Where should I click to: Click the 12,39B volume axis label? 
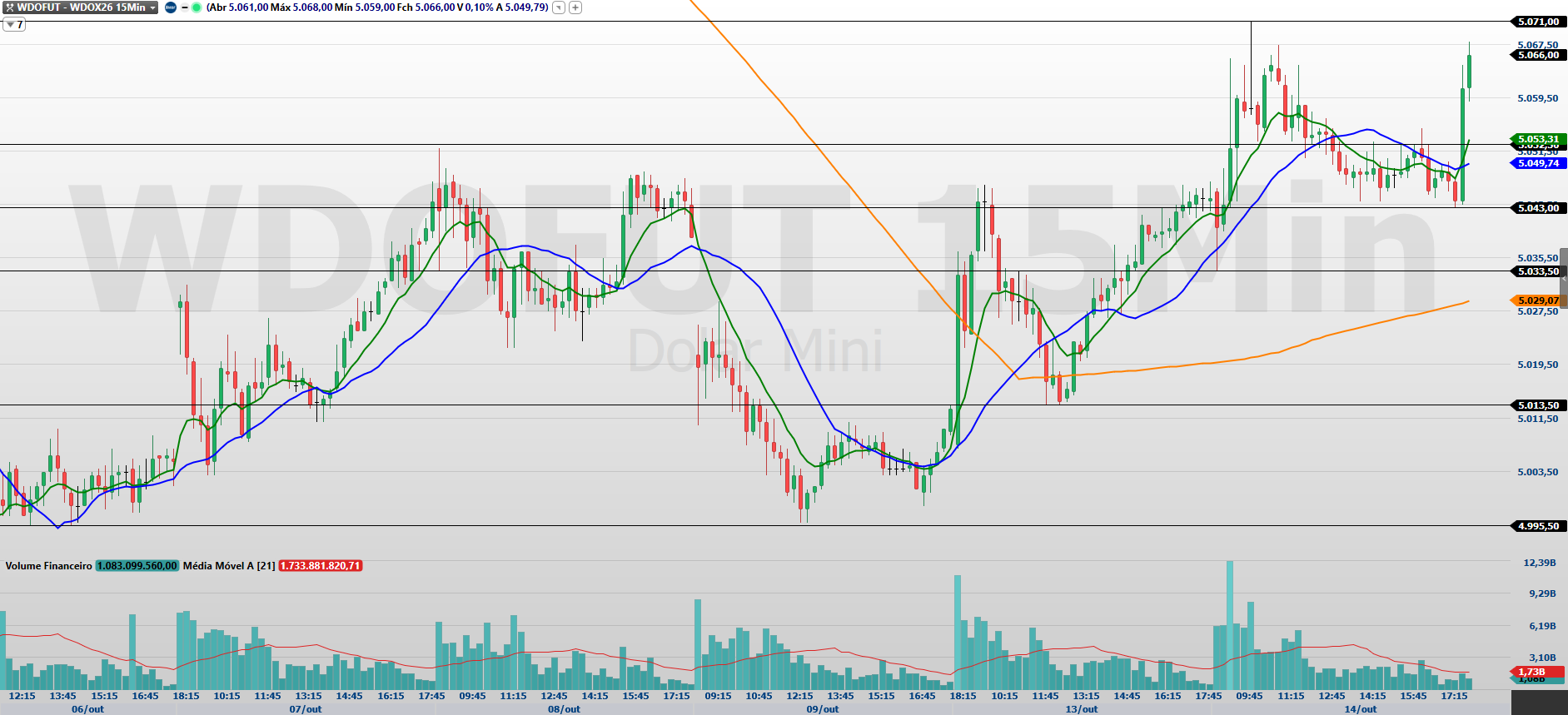point(1540,563)
